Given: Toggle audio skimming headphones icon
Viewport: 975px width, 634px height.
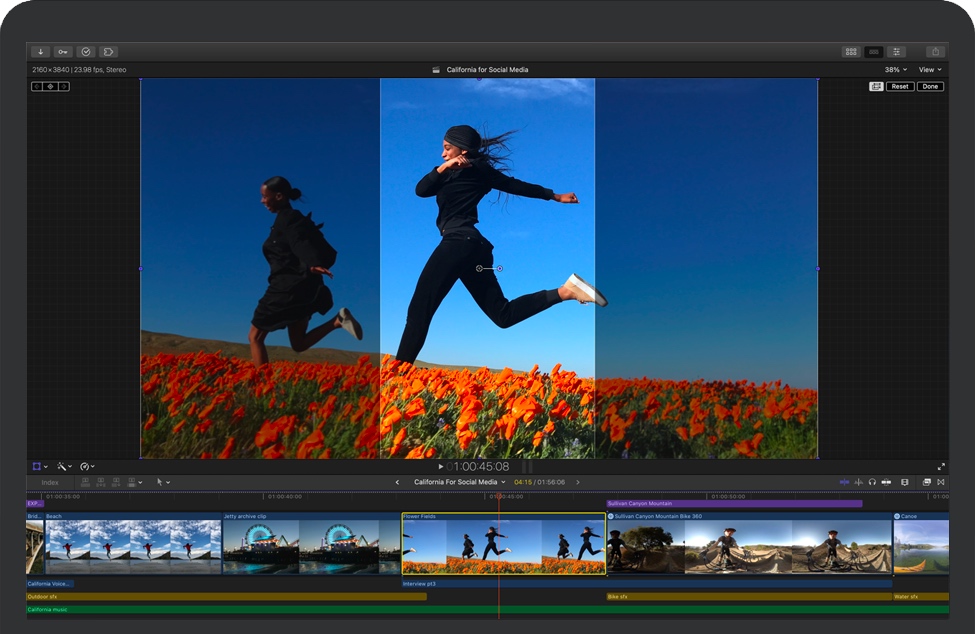Looking at the screenshot, I should [x=872, y=482].
